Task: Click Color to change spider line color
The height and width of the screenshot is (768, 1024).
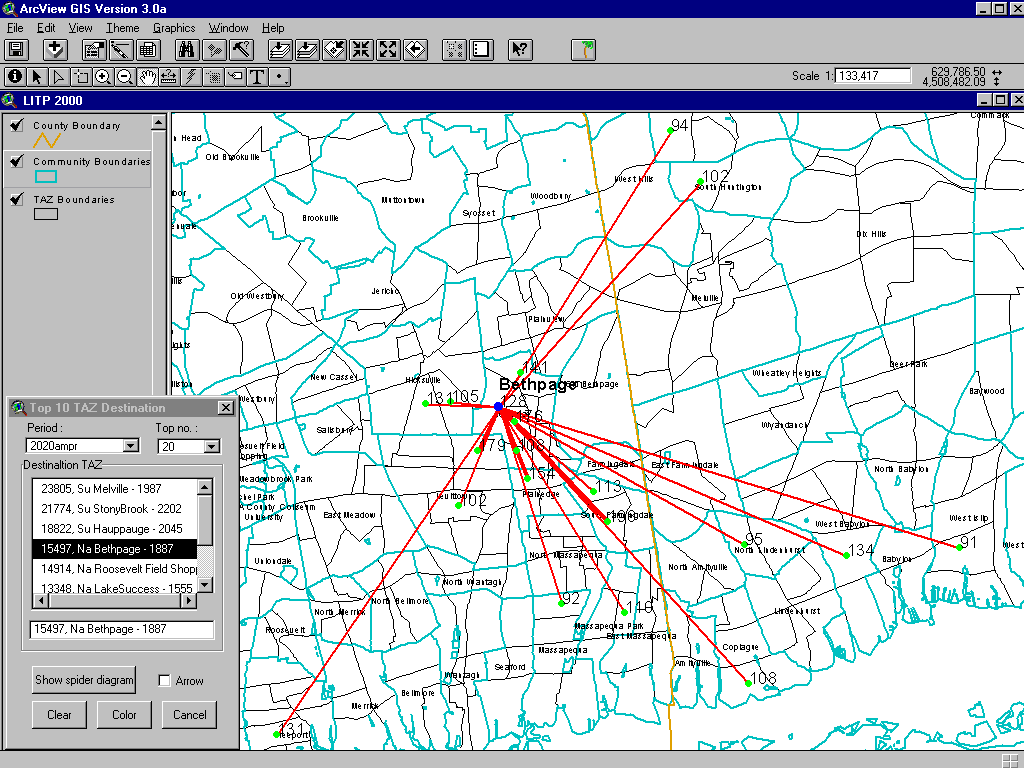Action: pyautogui.click(x=124, y=715)
